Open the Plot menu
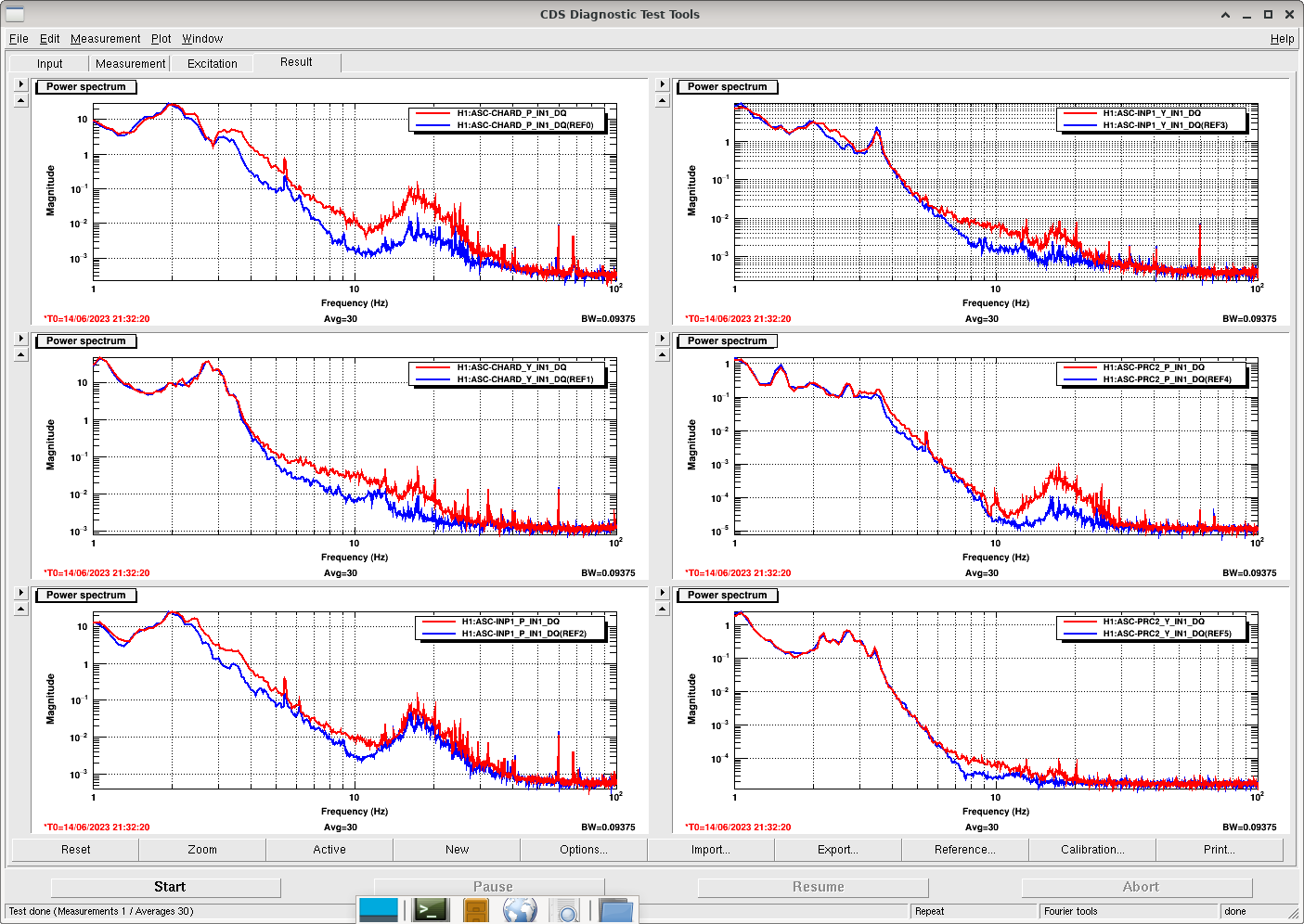1304x924 pixels. tap(161, 39)
